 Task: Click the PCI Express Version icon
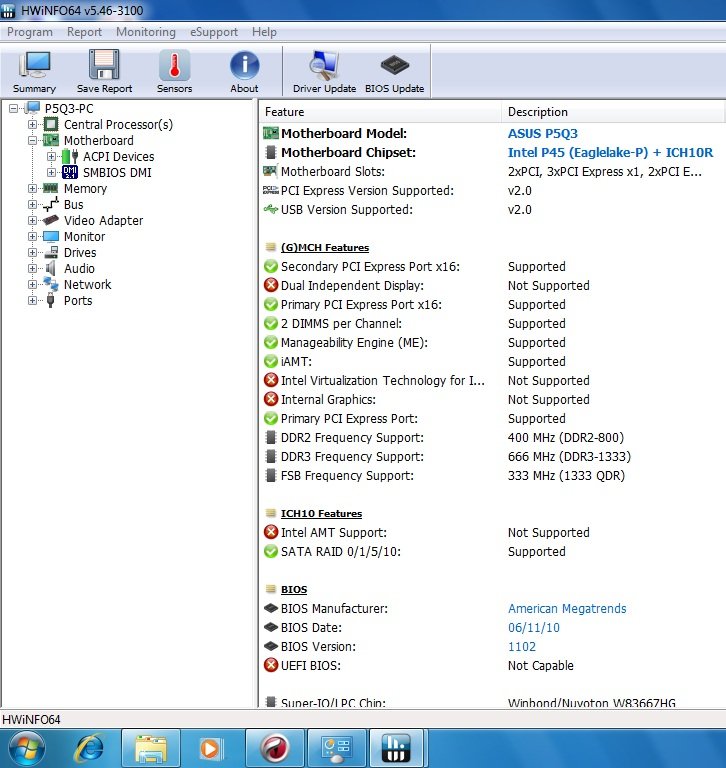tap(270, 190)
